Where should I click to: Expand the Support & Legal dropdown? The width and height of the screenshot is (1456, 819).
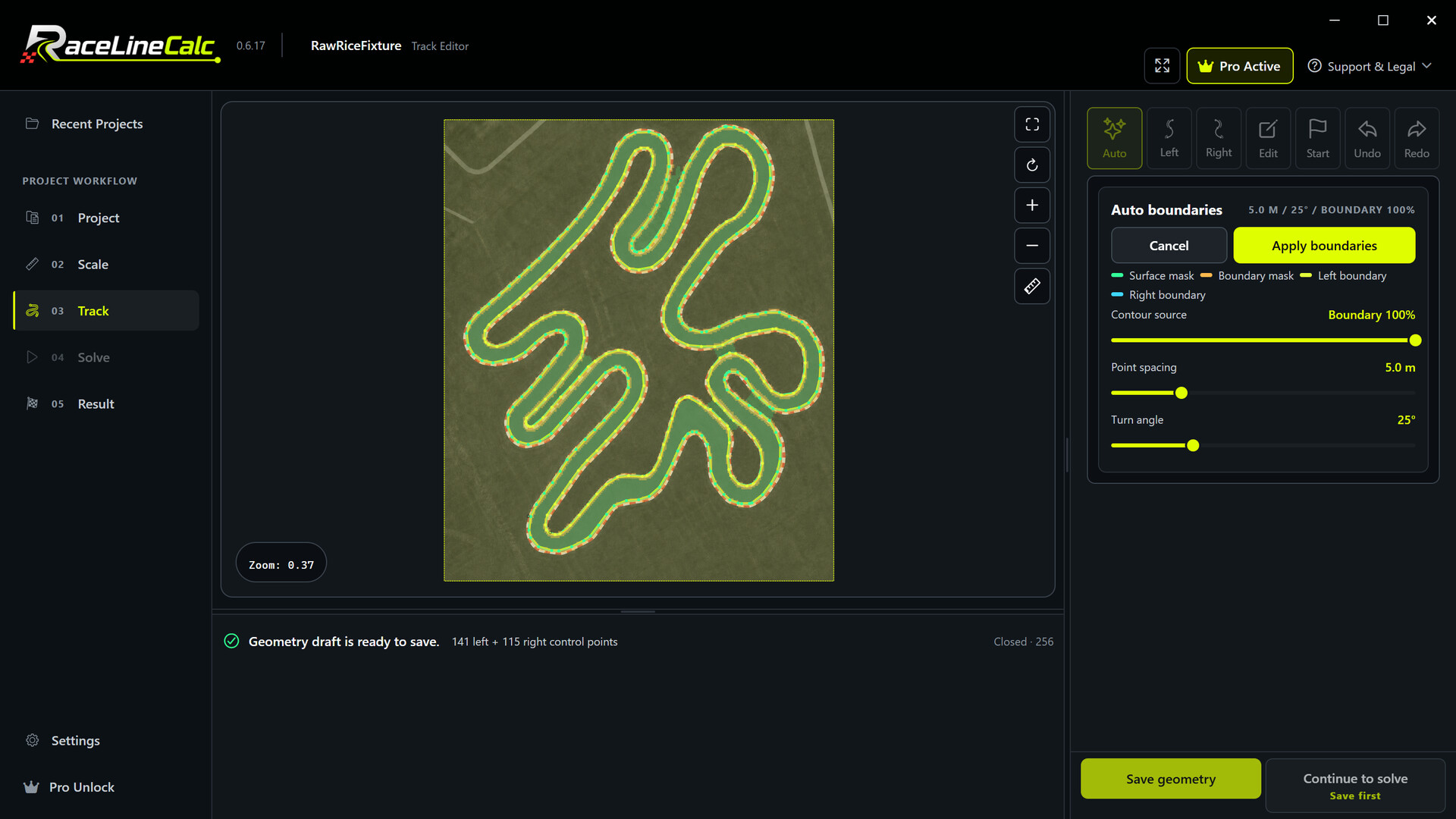pos(1370,66)
